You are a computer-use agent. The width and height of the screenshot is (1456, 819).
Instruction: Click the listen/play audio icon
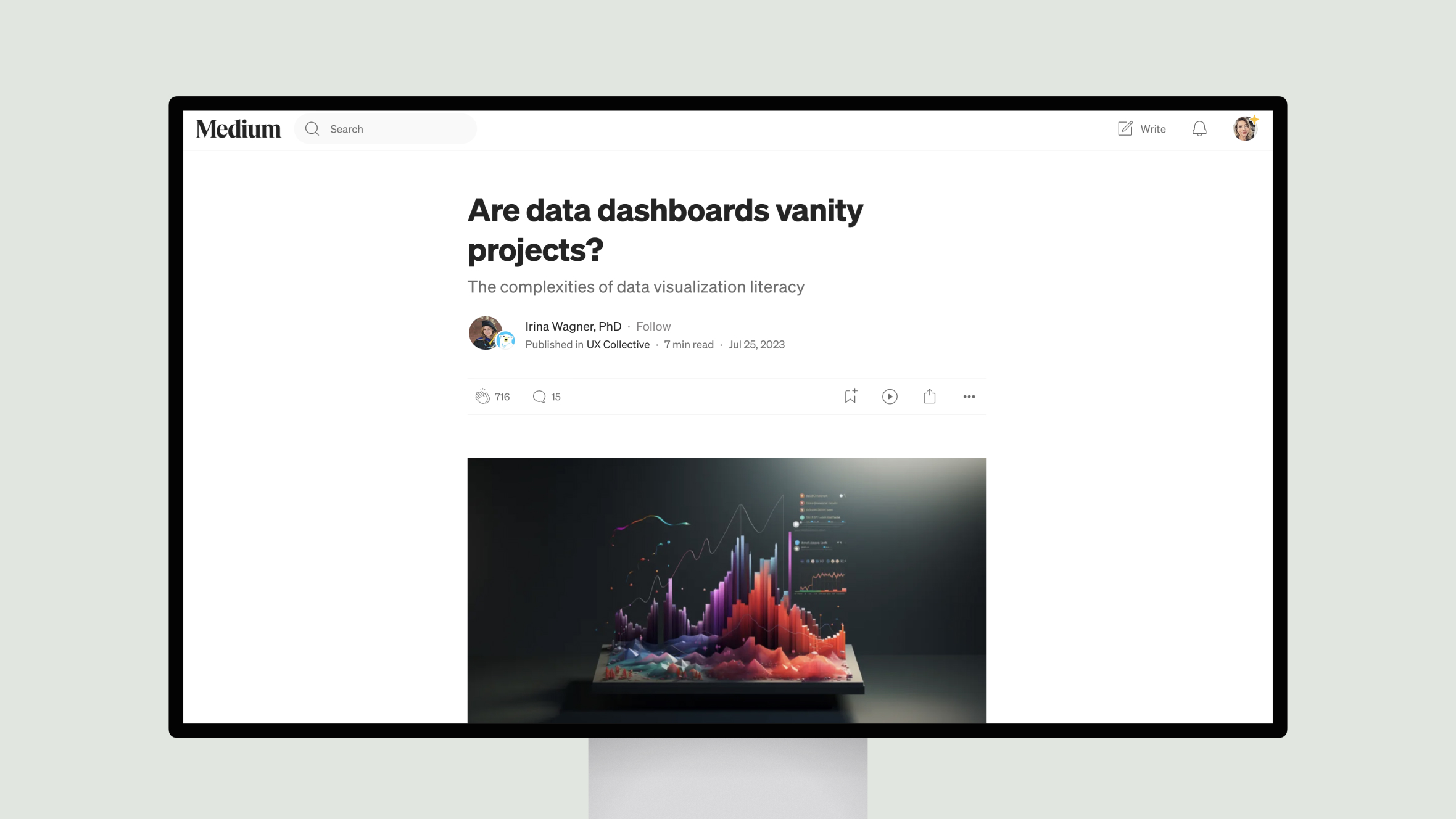889,396
